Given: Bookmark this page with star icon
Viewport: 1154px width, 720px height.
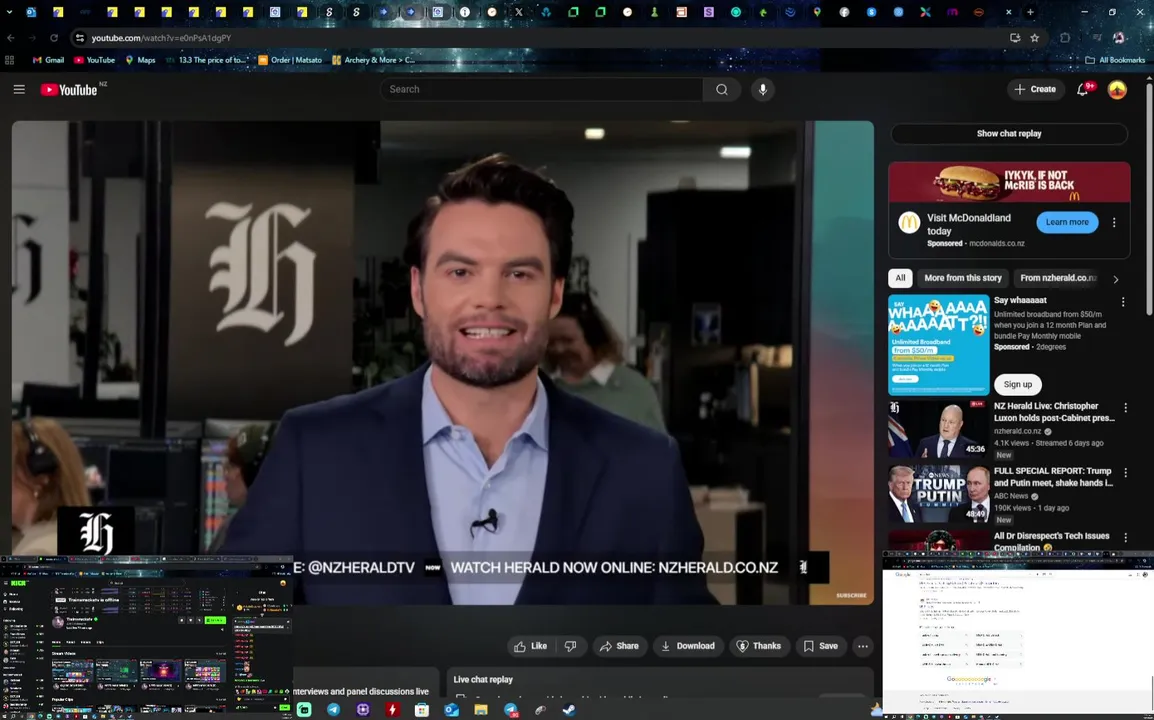Looking at the screenshot, I should click(1035, 38).
